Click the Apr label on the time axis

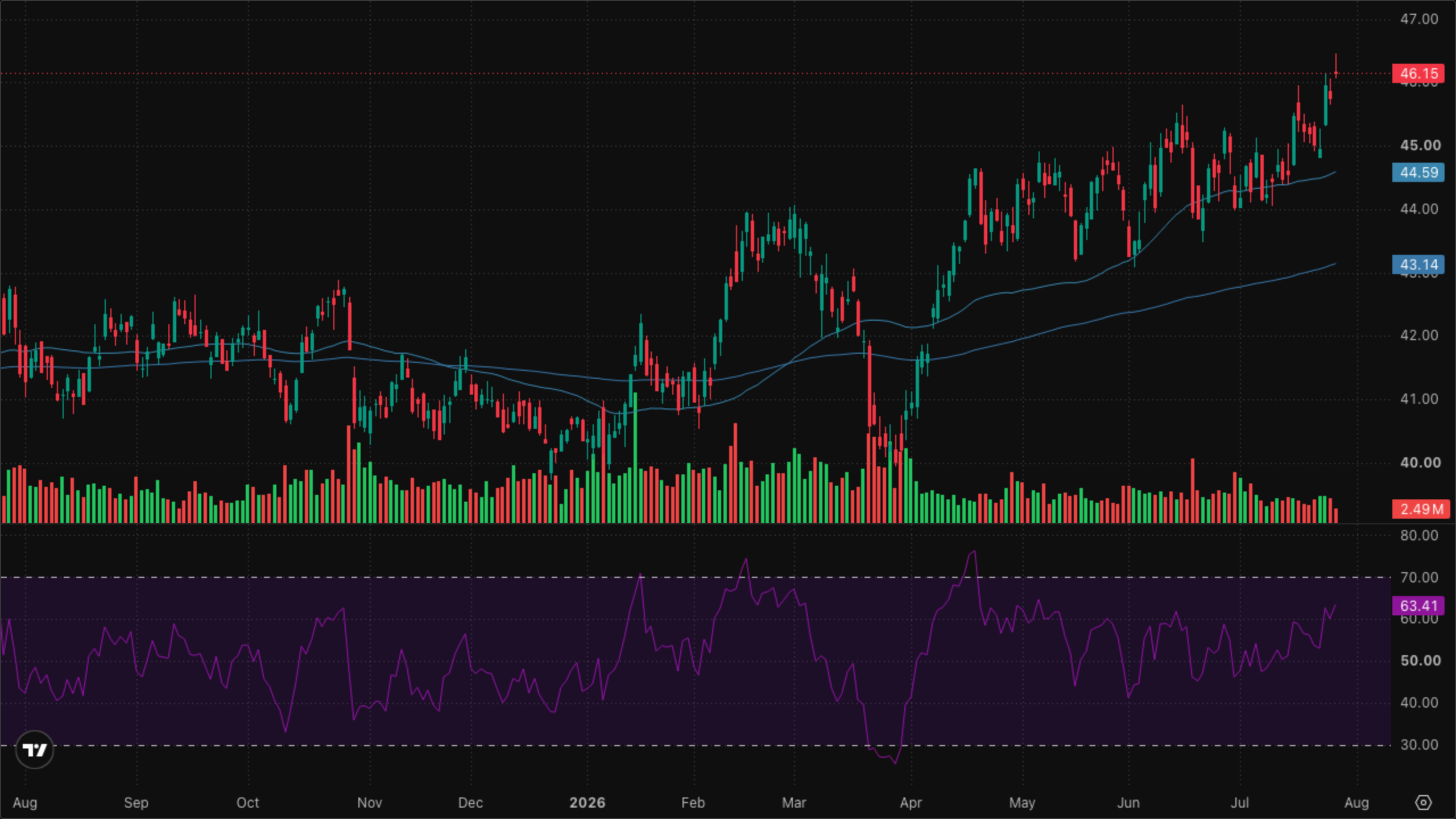(911, 803)
